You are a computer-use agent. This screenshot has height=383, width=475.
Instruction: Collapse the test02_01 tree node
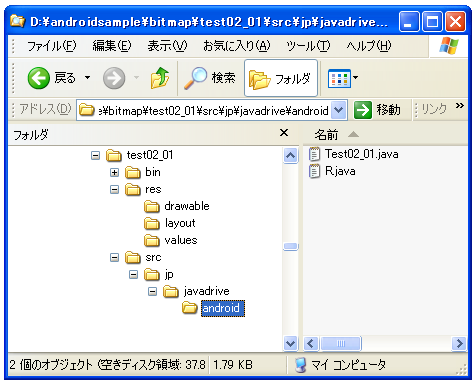coord(95,155)
